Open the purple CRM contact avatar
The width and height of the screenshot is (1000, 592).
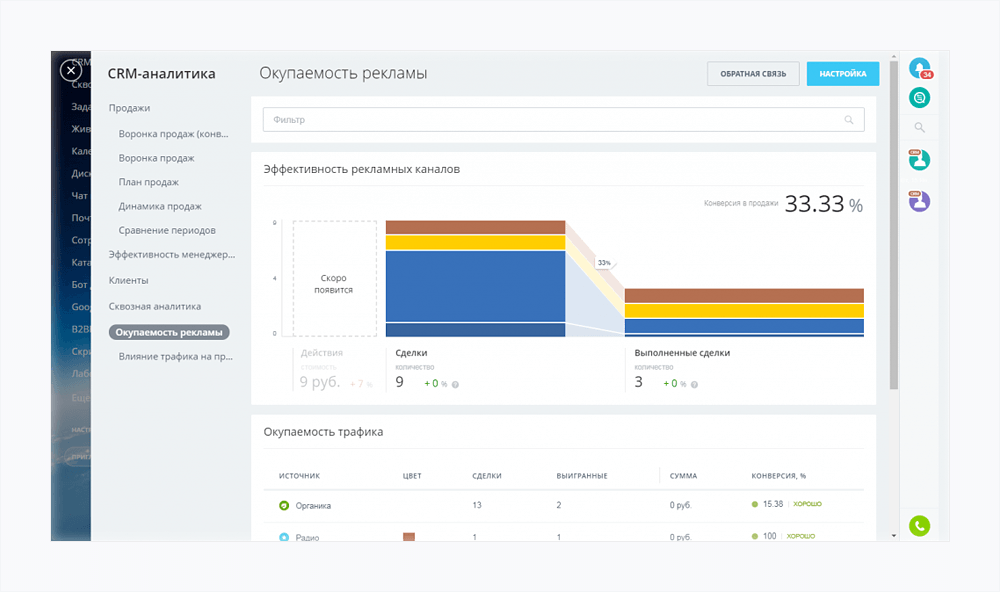click(919, 201)
